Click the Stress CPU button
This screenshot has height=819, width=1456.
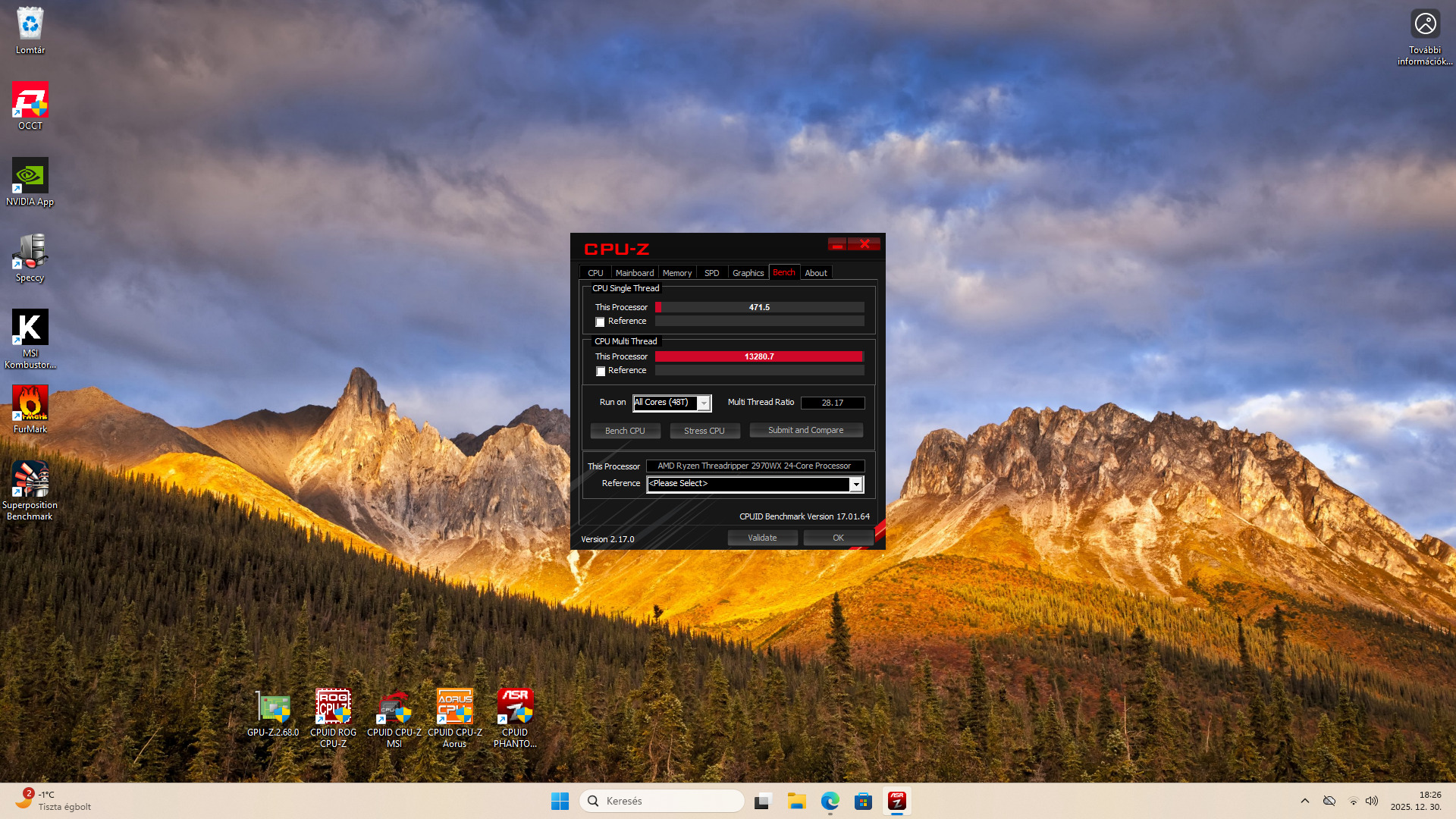pos(704,431)
